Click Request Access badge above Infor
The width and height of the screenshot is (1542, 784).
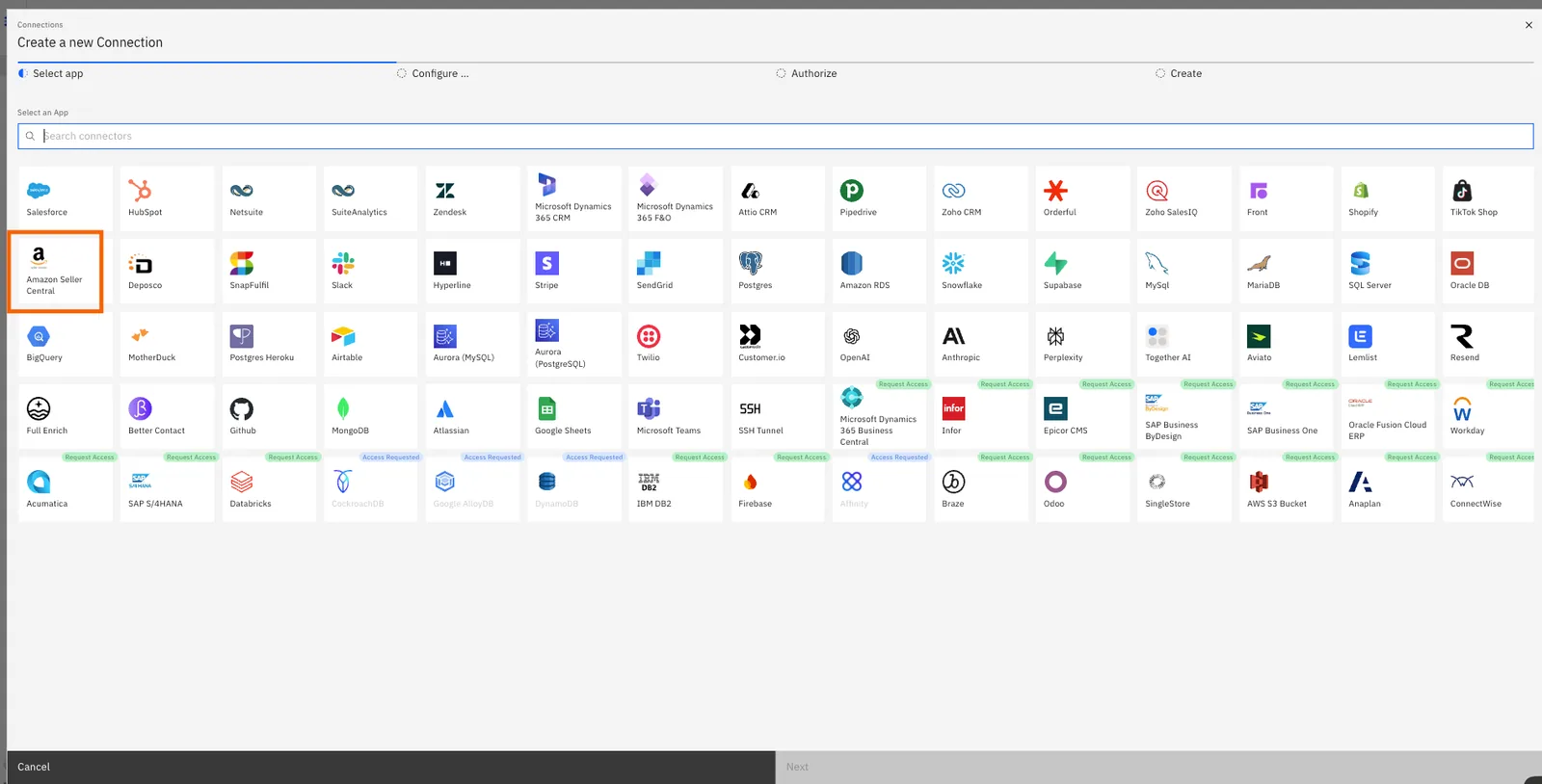pyautogui.click(x=1005, y=384)
